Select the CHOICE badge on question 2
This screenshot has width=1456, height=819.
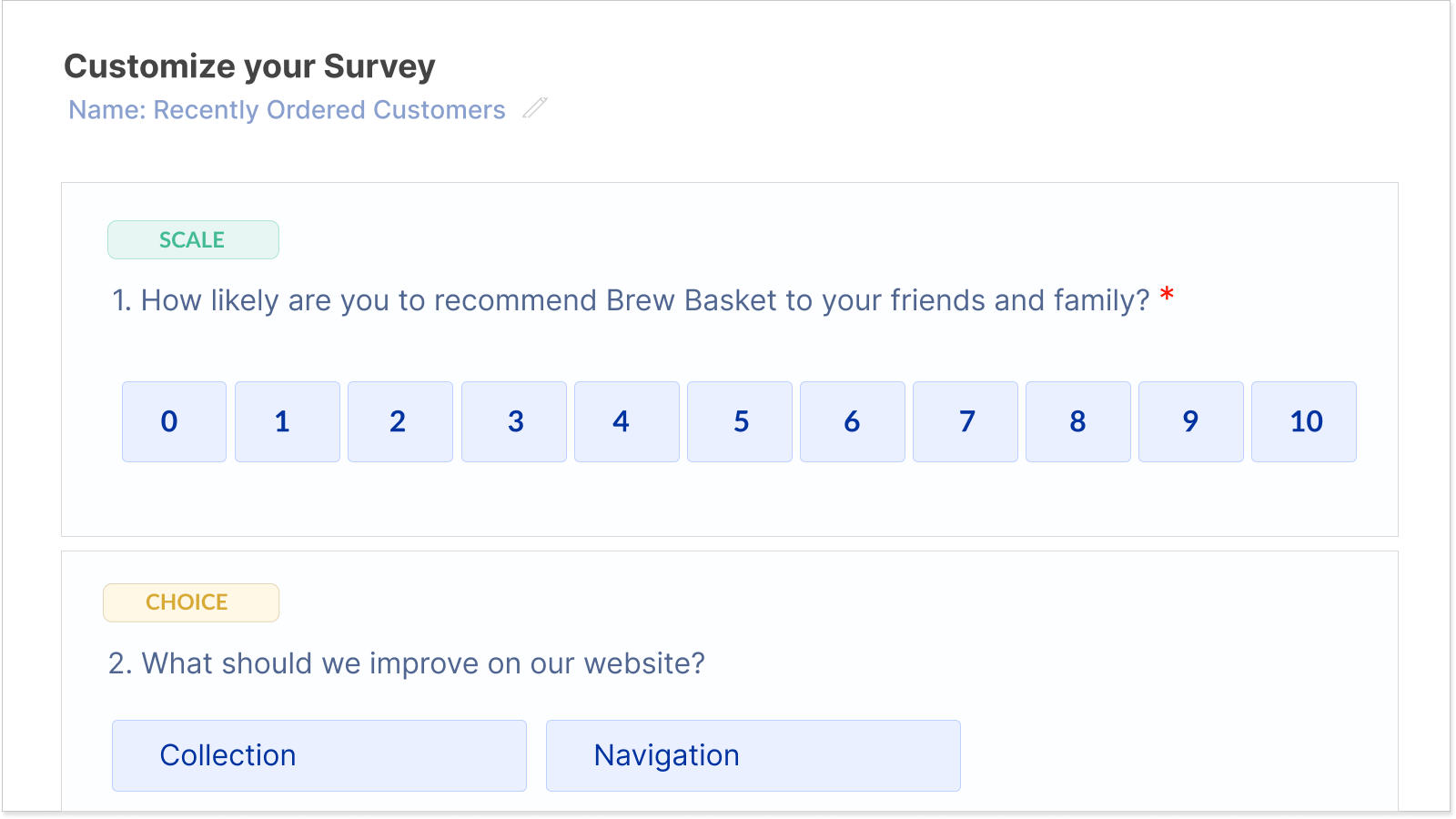coord(190,602)
